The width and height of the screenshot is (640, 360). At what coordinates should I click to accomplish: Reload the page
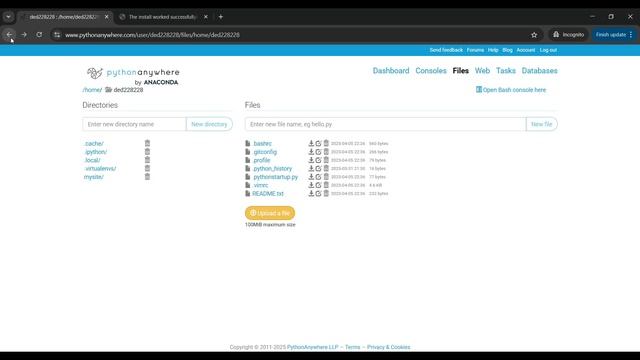coord(39,35)
